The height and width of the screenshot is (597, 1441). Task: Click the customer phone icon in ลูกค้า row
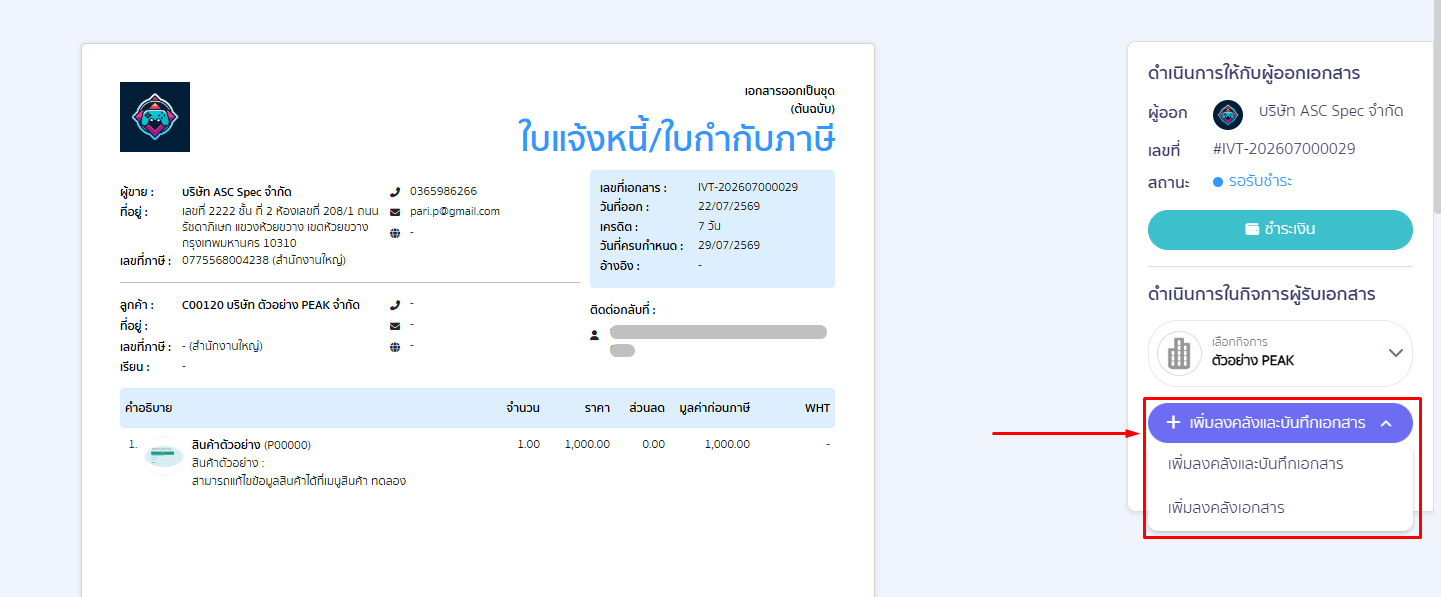pyautogui.click(x=395, y=305)
